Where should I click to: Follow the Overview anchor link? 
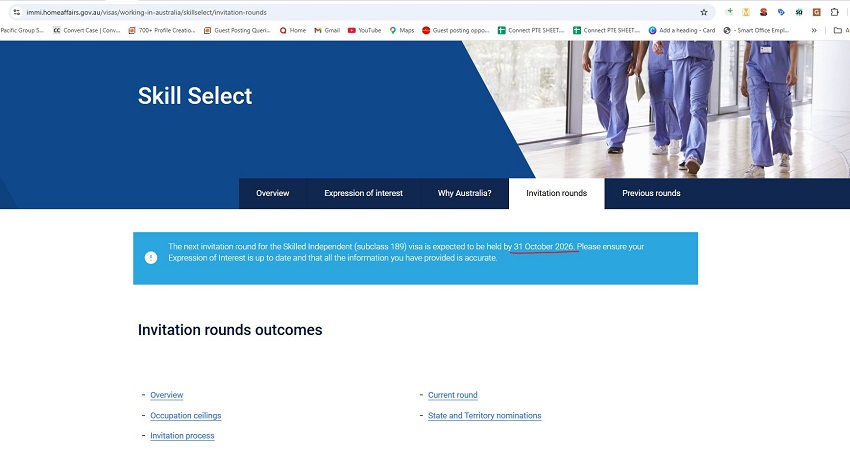point(166,395)
